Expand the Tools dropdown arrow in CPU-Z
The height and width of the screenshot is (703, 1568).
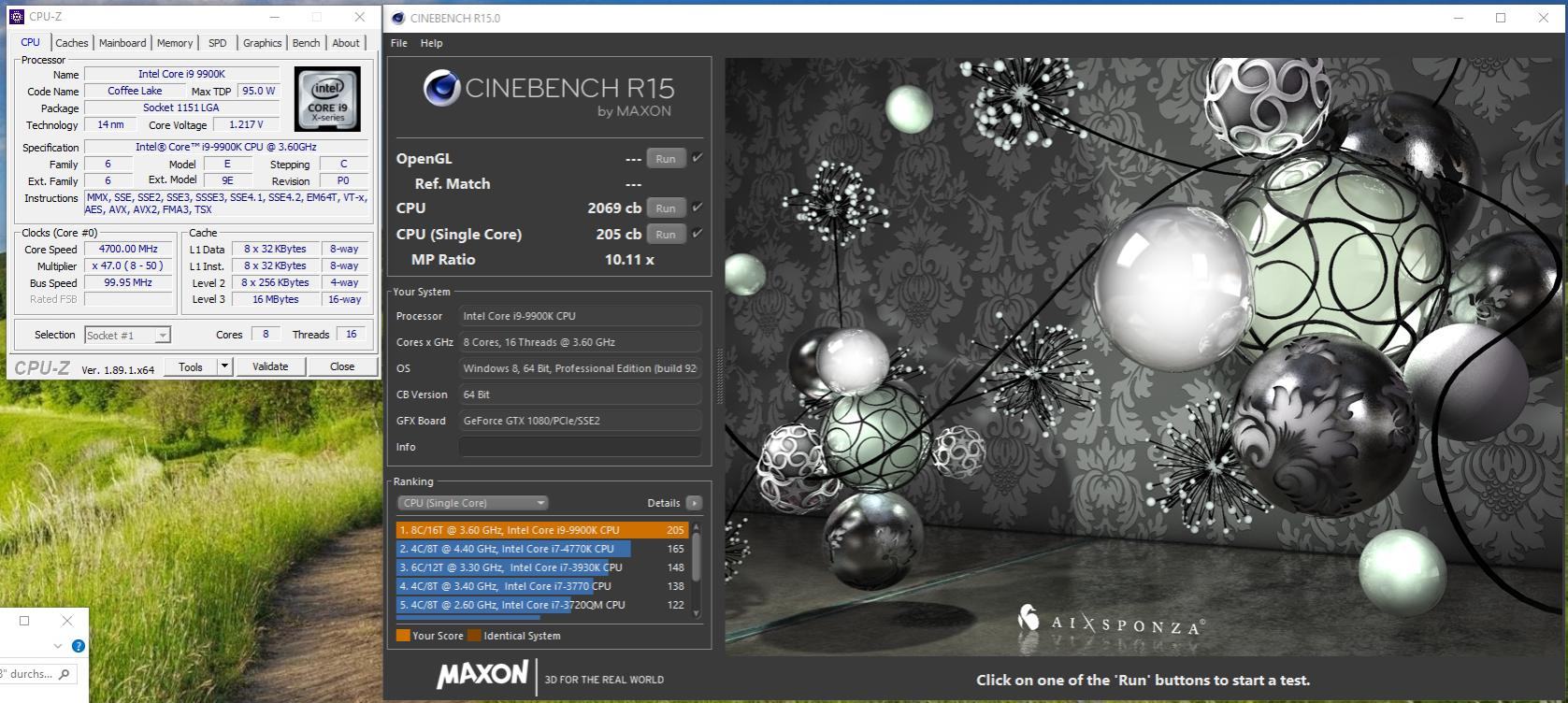pos(224,366)
